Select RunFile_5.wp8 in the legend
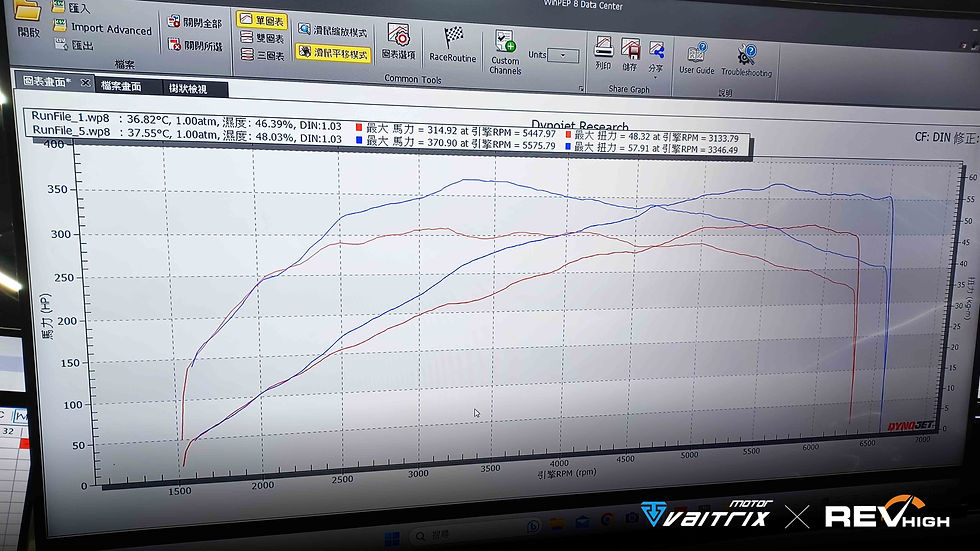 (x=71, y=131)
